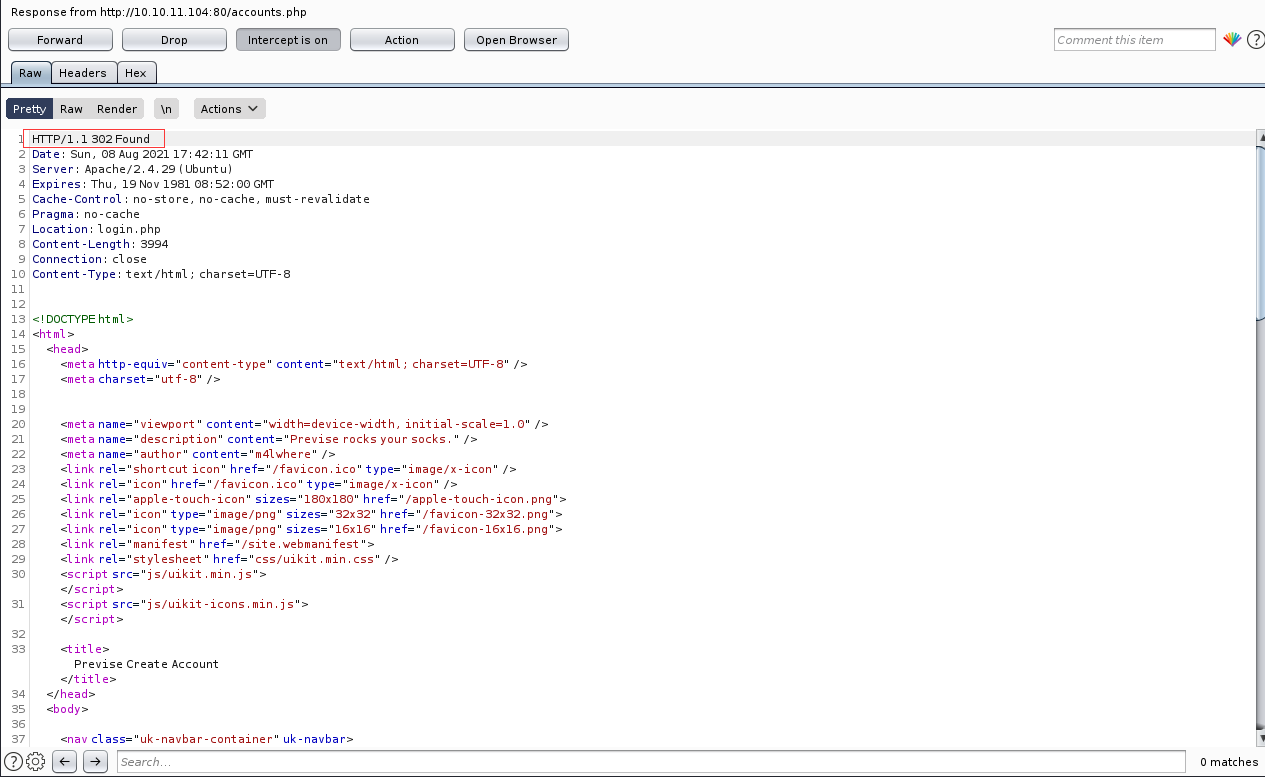Image resolution: width=1265 pixels, height=777 pixels.
Task: Select the Pretty view mode
Action: coord(29,109)
